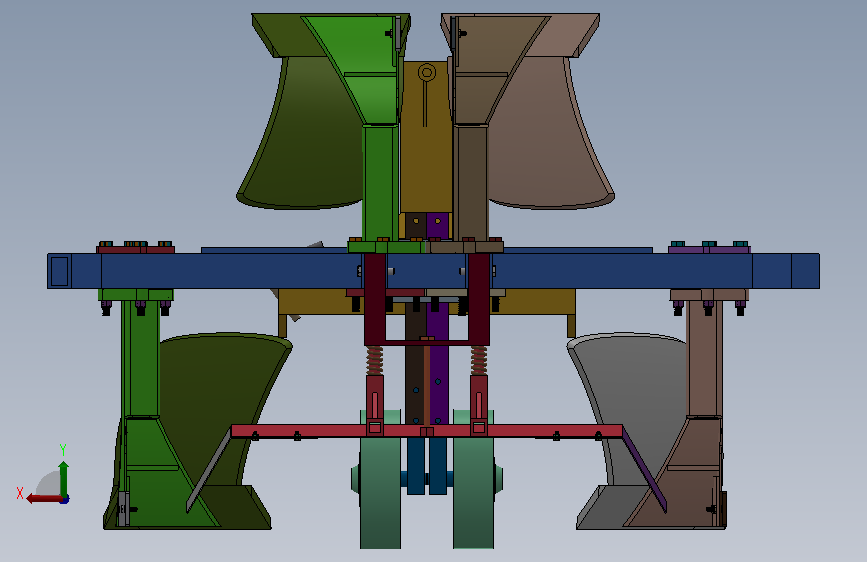
Task: Select the left coil spring
Action: 374,360
